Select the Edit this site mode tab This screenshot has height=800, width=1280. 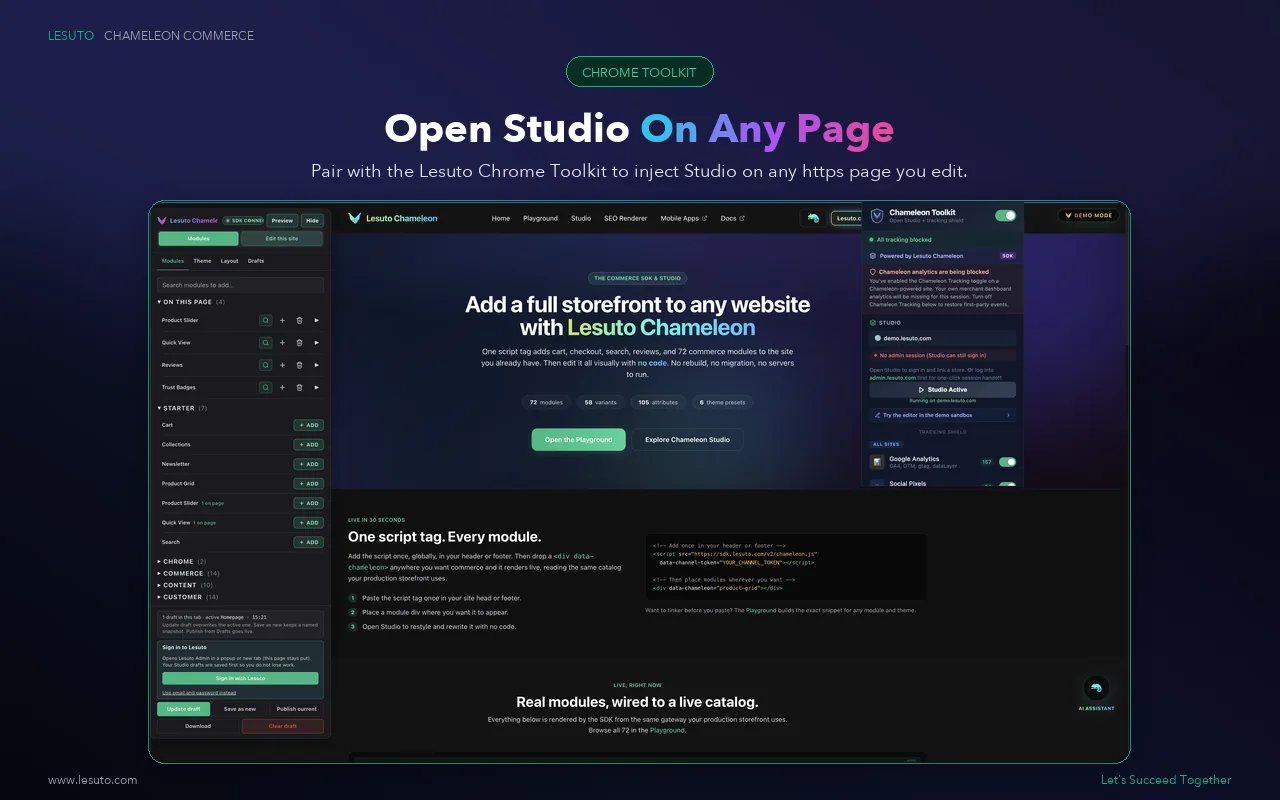[282, 238]
